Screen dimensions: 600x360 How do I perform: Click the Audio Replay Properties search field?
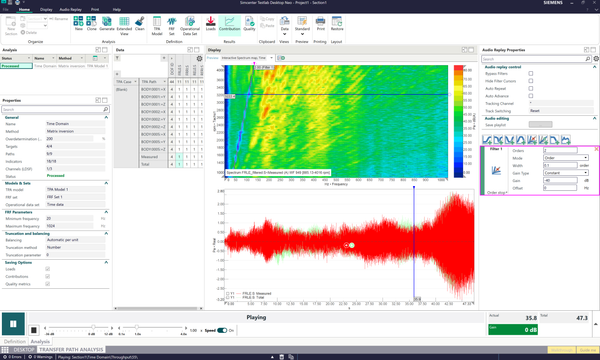point(536,59)
